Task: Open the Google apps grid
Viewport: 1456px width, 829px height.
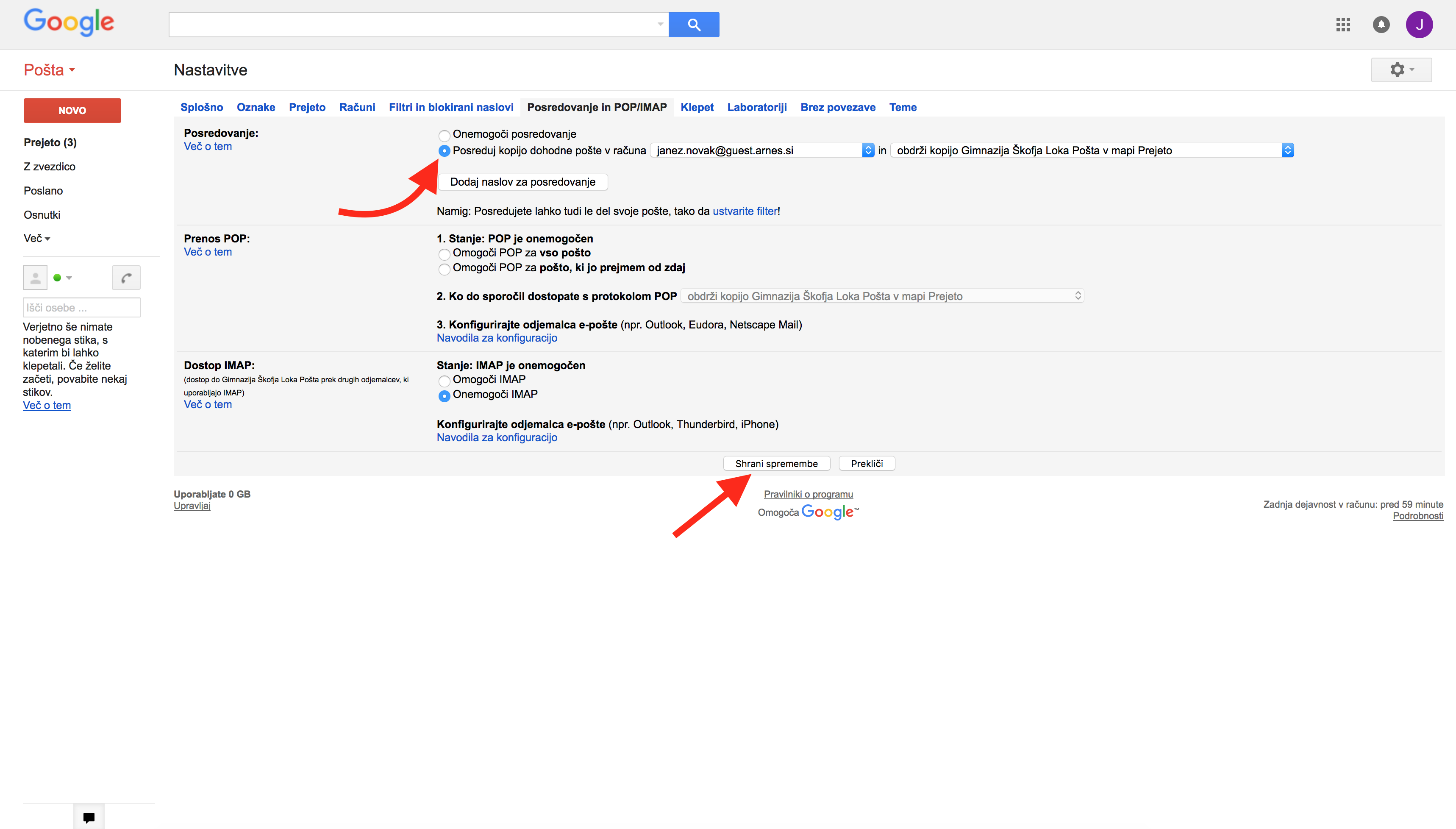Action: click(1343, 25)
